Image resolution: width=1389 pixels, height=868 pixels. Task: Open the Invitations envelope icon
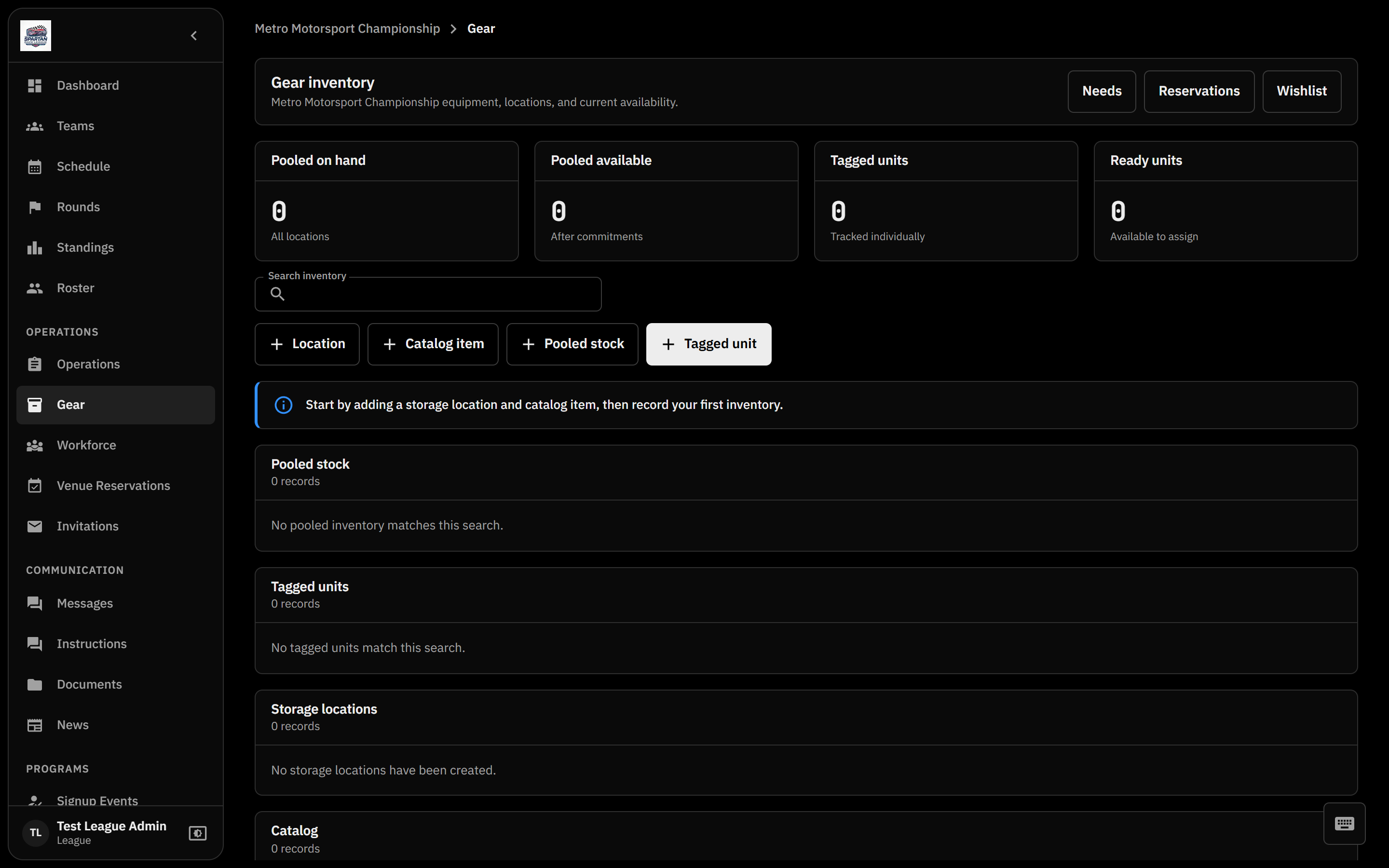pos(34,527)
